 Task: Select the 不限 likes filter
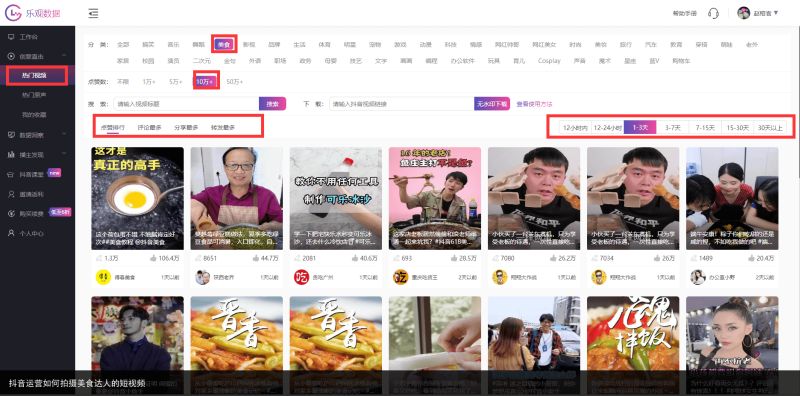point(122,81)
